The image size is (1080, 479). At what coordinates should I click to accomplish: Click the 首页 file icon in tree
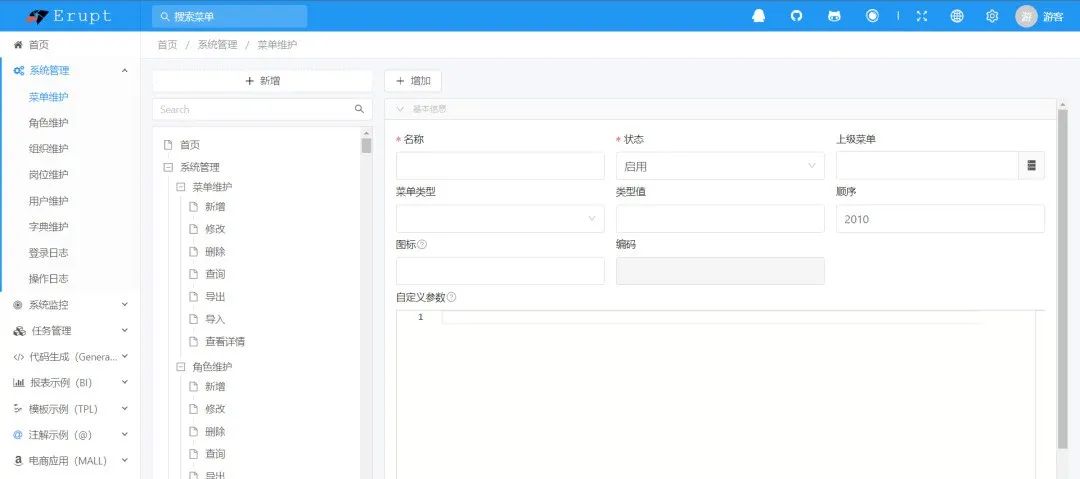167,145
